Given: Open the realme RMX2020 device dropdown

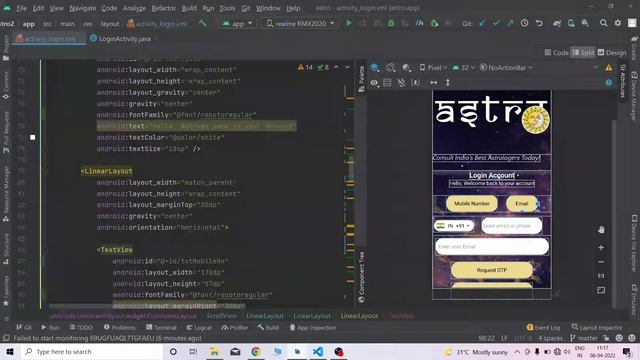Looking at the screenshot, I should [301, 23].
